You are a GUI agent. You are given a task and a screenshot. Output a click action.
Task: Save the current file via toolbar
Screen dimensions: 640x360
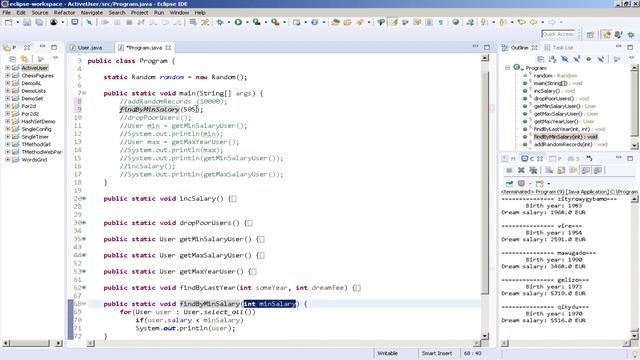point(27,22)
